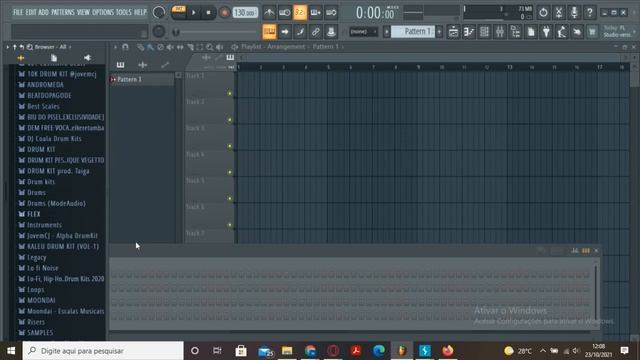
Task: Toggle typing keyboard to piano
Action: pyautogui.click(x=269, y=31)
